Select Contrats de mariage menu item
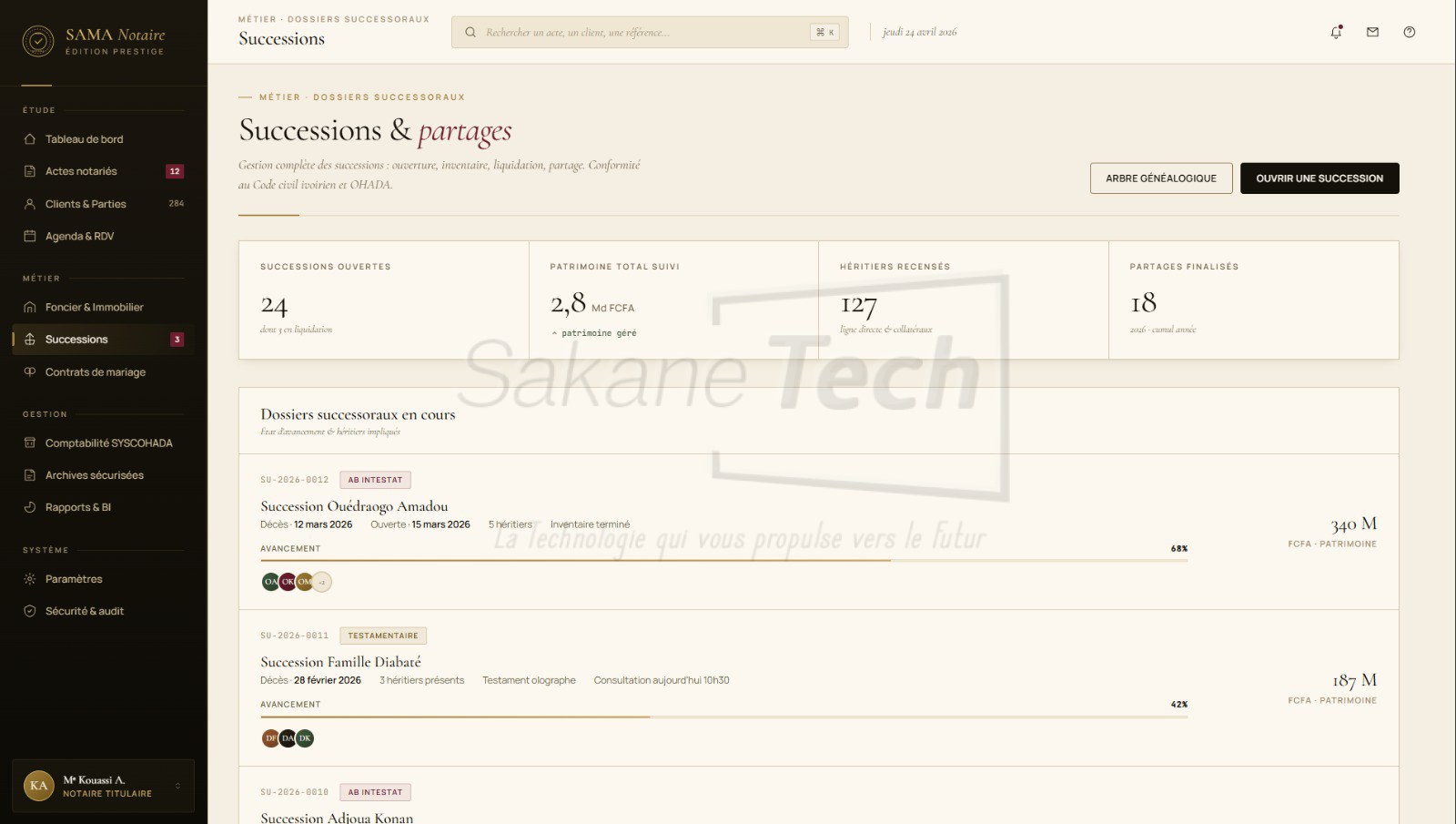 coord(103,371)
